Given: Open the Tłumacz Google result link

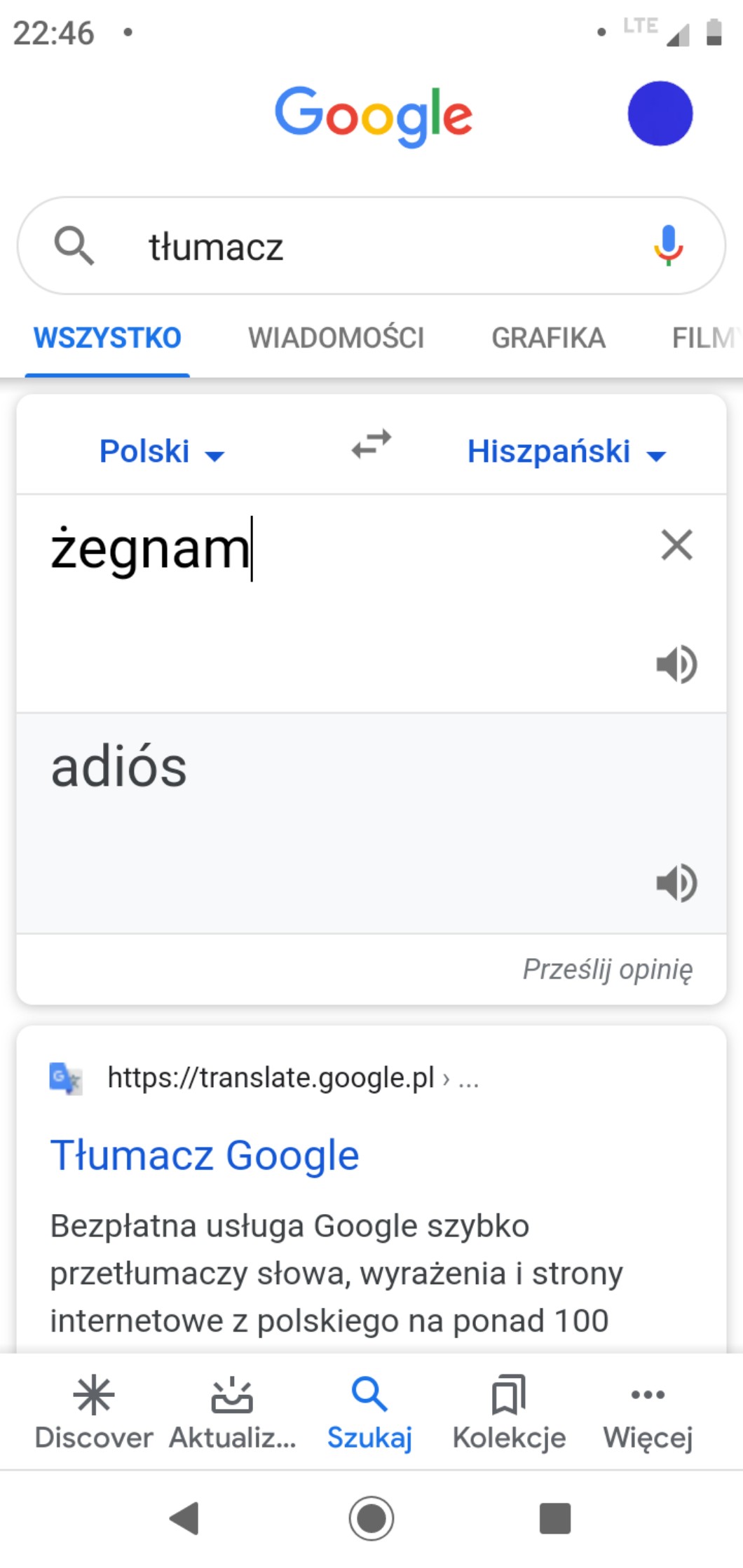Looking at the screenshot, I should (205, 1155).
